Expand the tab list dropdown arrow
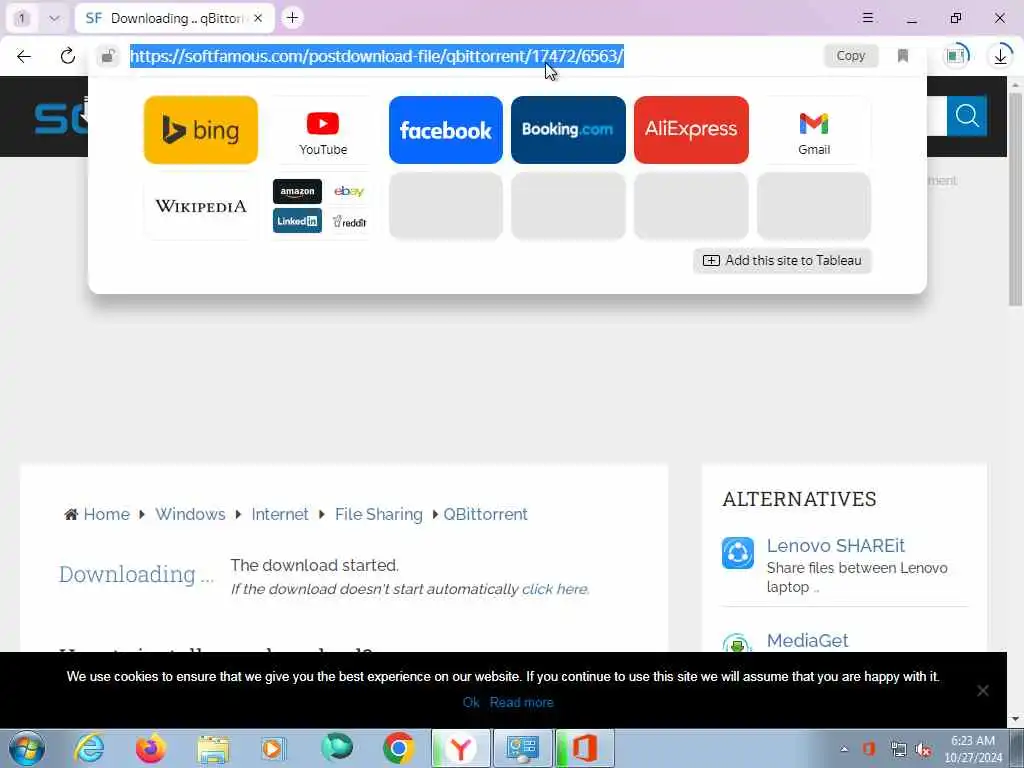This screenshot has width=1024, height=768. (54, 18)
